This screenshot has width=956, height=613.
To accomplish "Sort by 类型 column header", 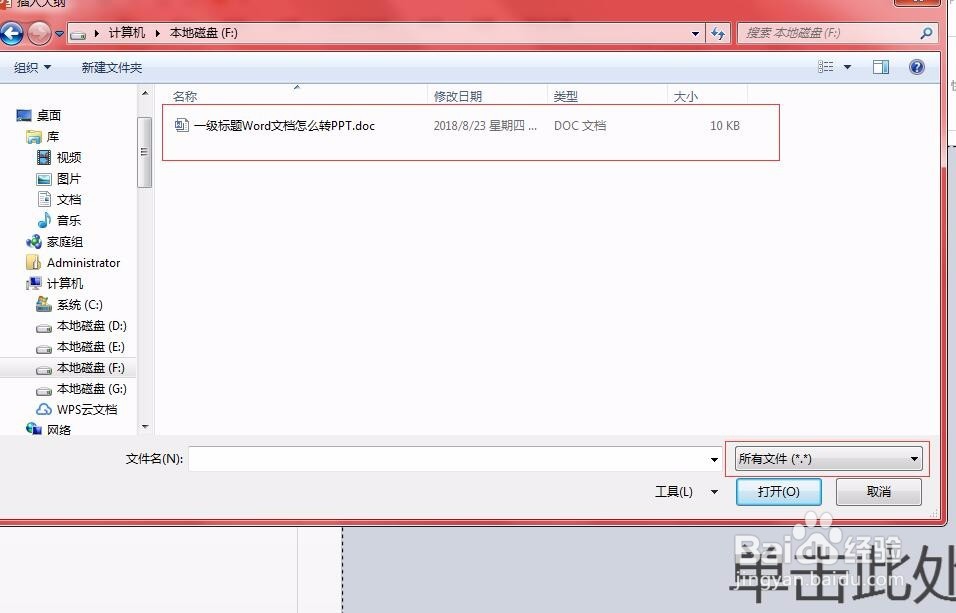I will coord(565,96).
